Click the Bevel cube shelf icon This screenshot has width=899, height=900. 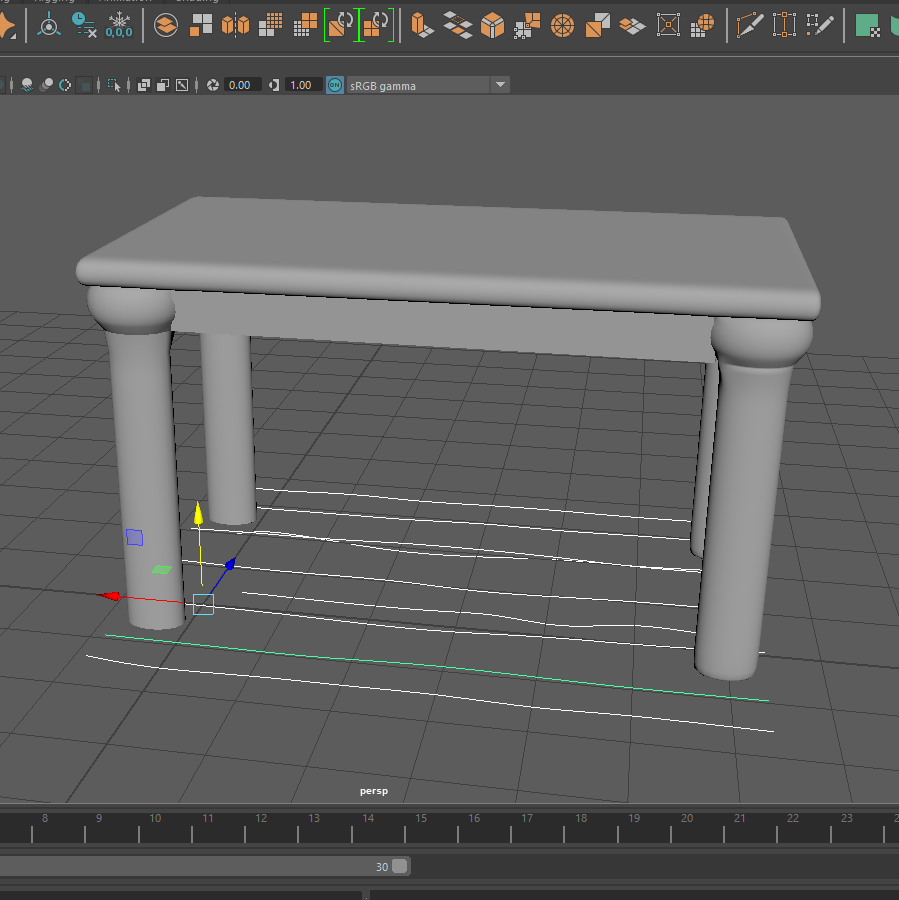click(x=492, y=25)
